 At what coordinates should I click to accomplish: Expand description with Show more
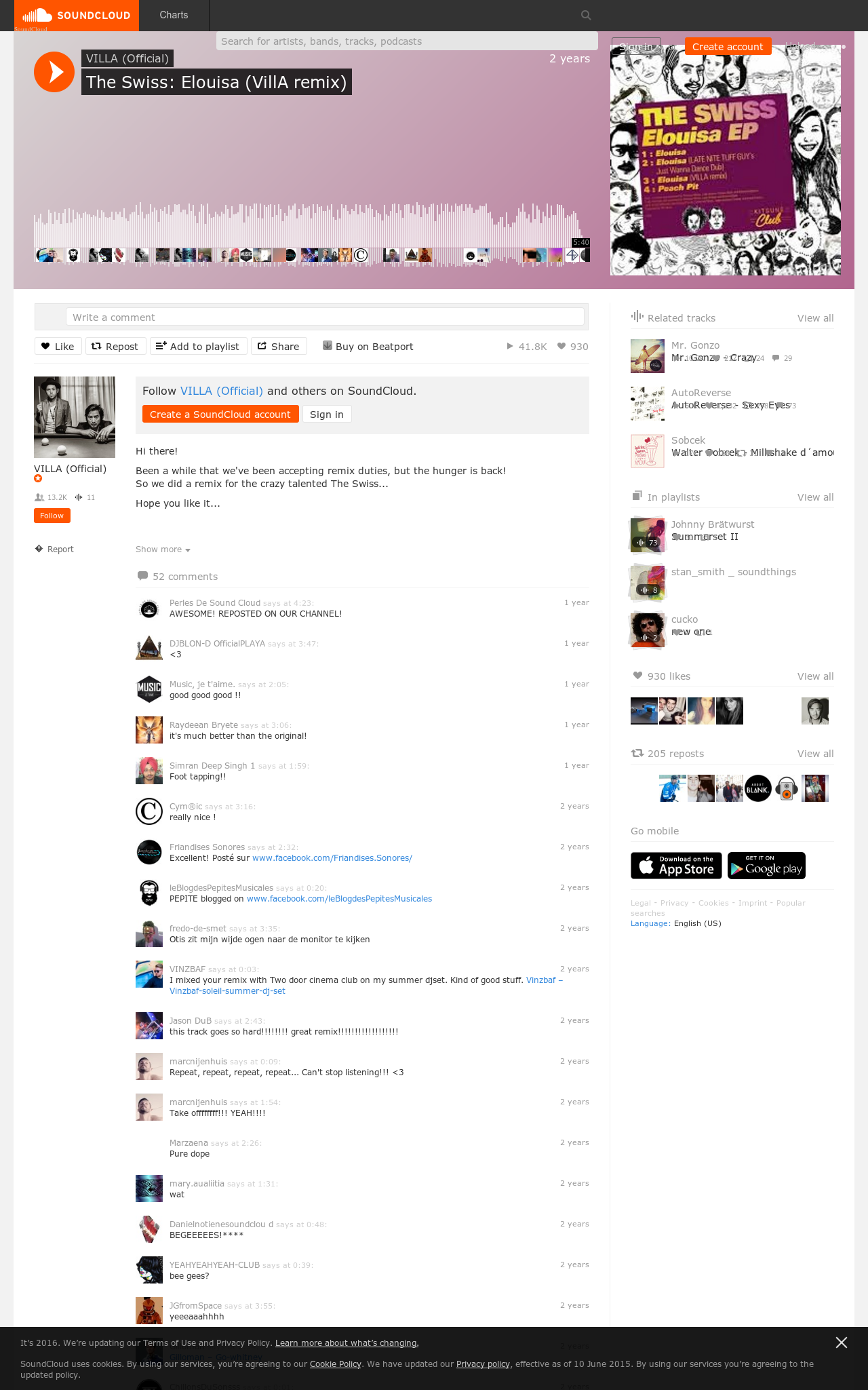(163, 549)
